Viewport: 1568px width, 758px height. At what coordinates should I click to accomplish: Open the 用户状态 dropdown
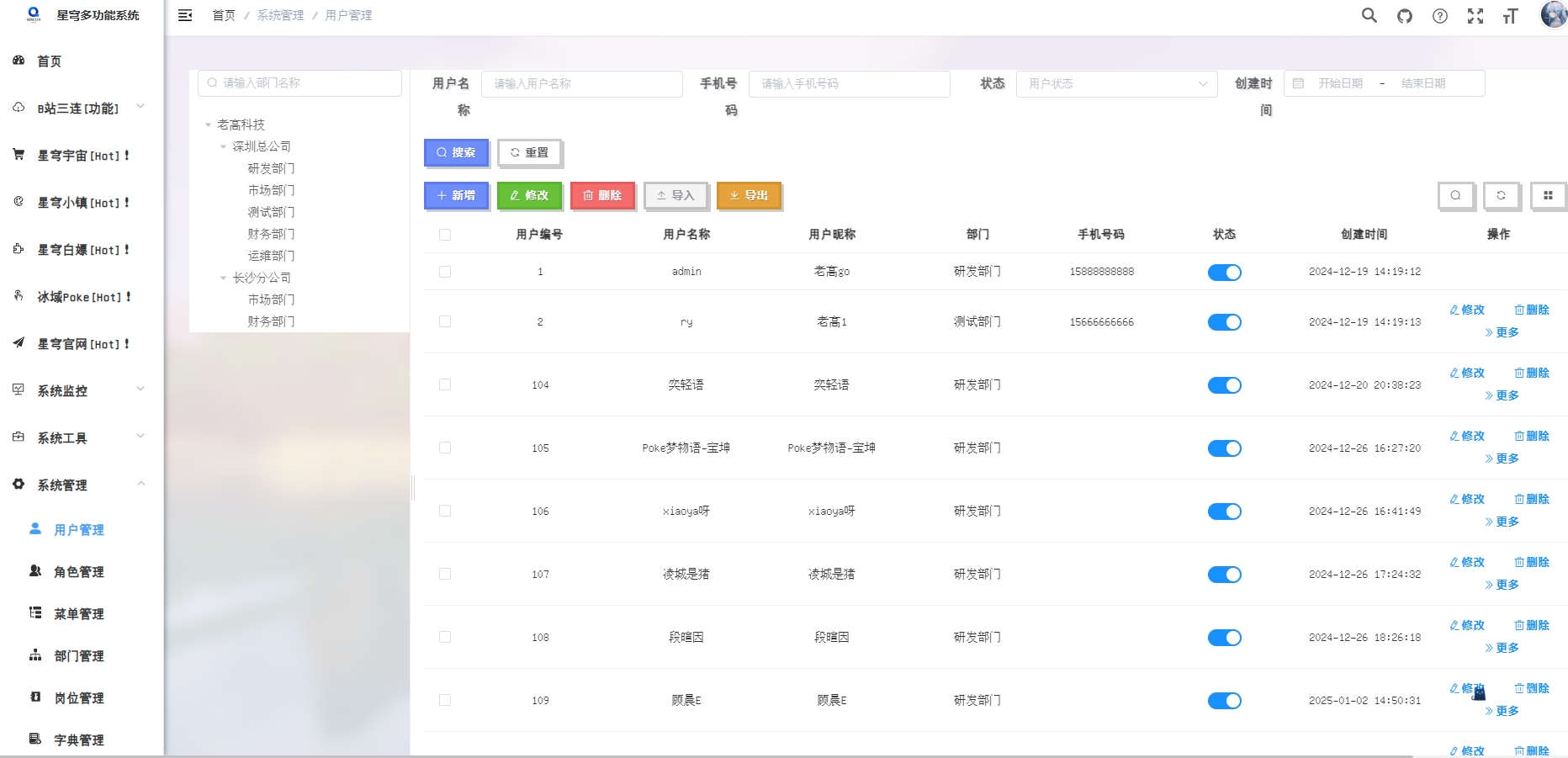click(1117, 83)
